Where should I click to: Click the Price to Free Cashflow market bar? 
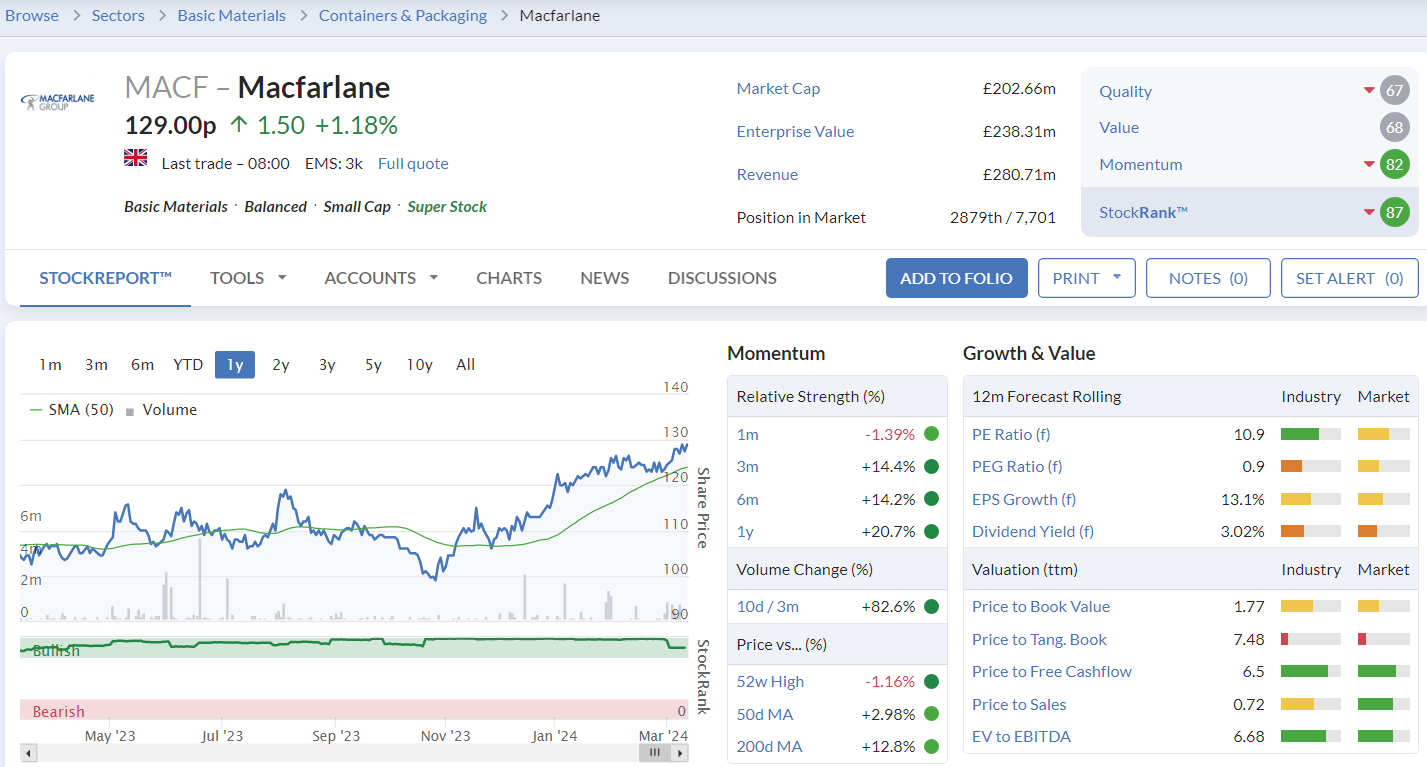(x=1384, y=672)
